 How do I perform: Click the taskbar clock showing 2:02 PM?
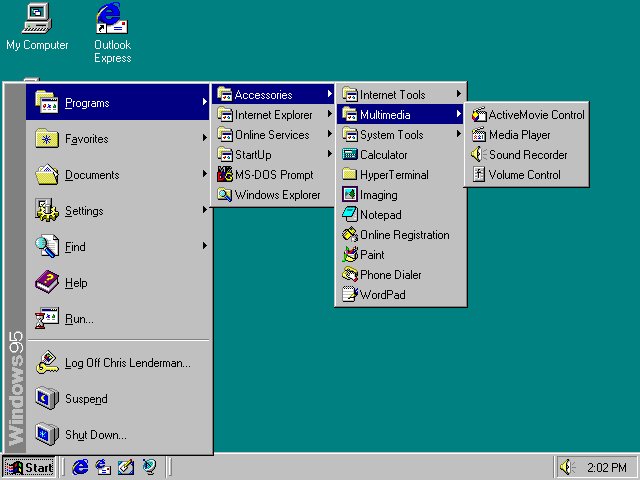tap(607, 467)
